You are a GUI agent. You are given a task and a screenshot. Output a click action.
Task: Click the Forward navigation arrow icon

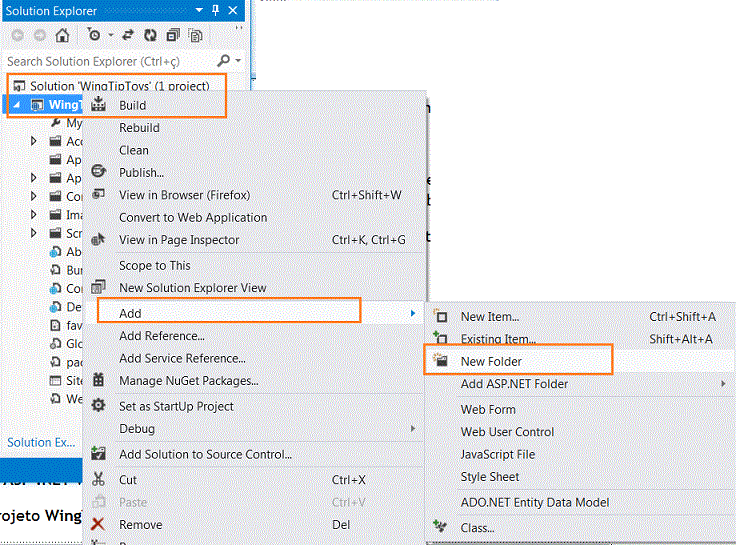[40, 35]
